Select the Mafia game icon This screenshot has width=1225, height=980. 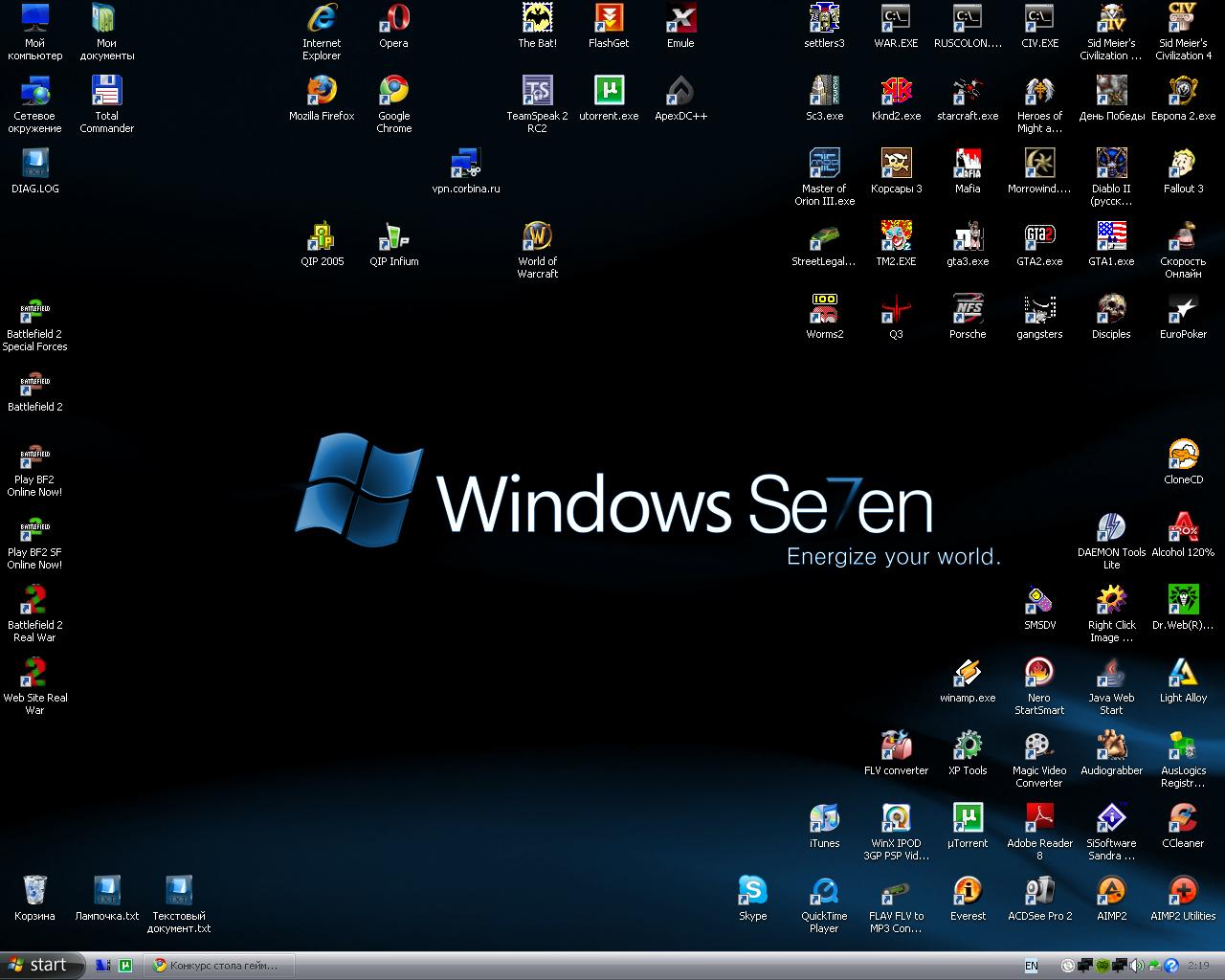tap(968, 164)
